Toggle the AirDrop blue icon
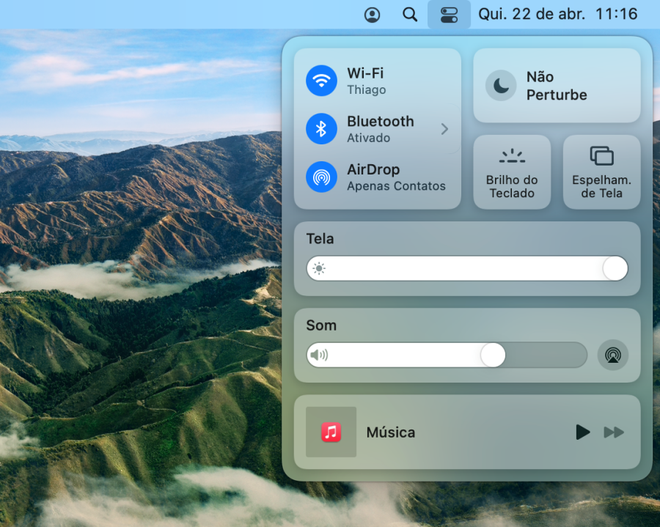The image size is (660, 527). [x=321, y=177]
